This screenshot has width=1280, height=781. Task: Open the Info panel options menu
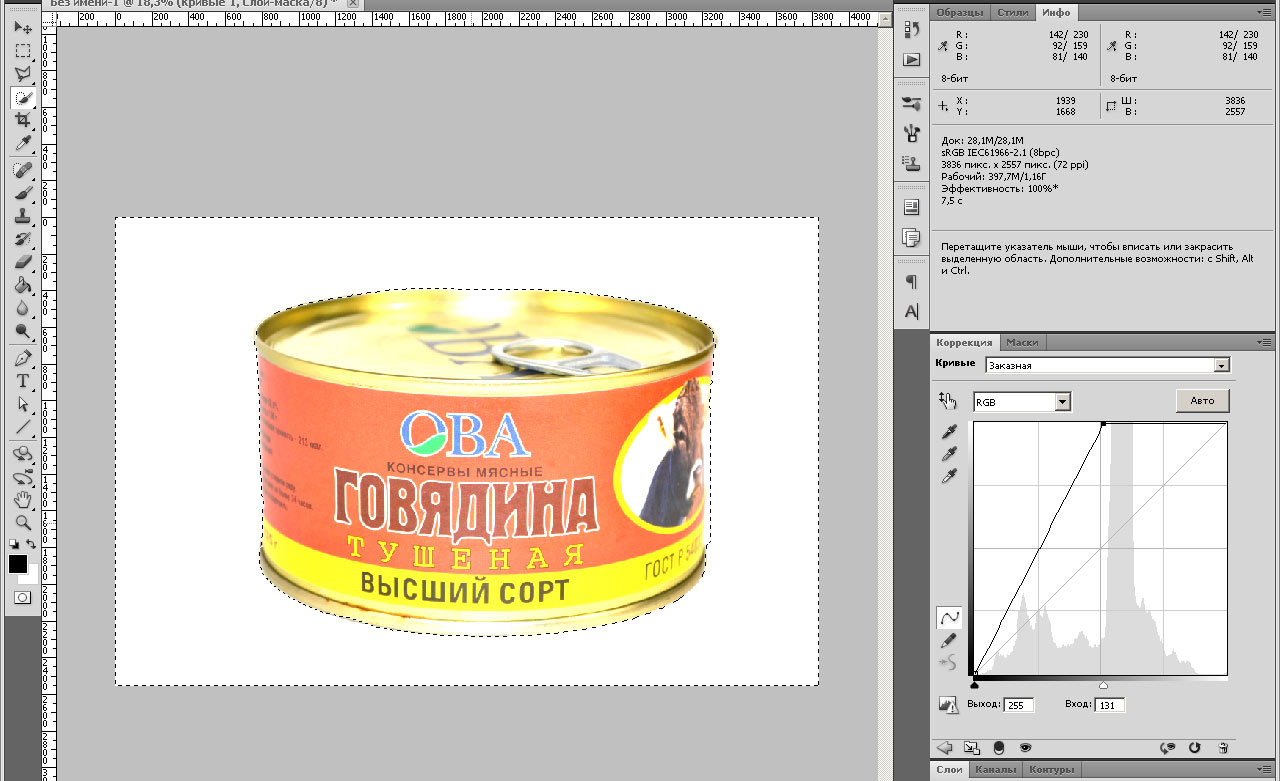tap(1266, 11)
